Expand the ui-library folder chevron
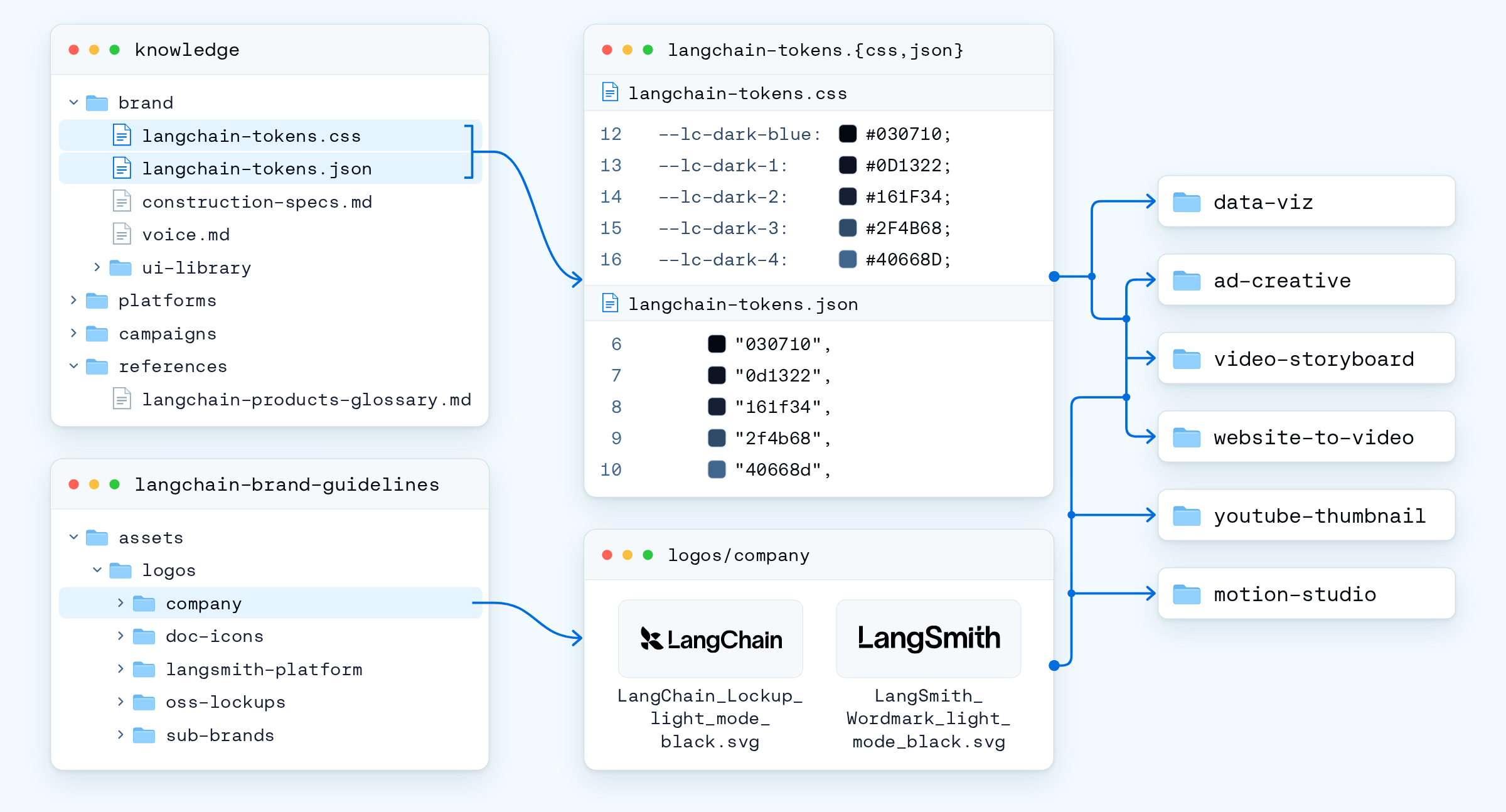Viewport: 1506px width, 812px height. (97, 267)
